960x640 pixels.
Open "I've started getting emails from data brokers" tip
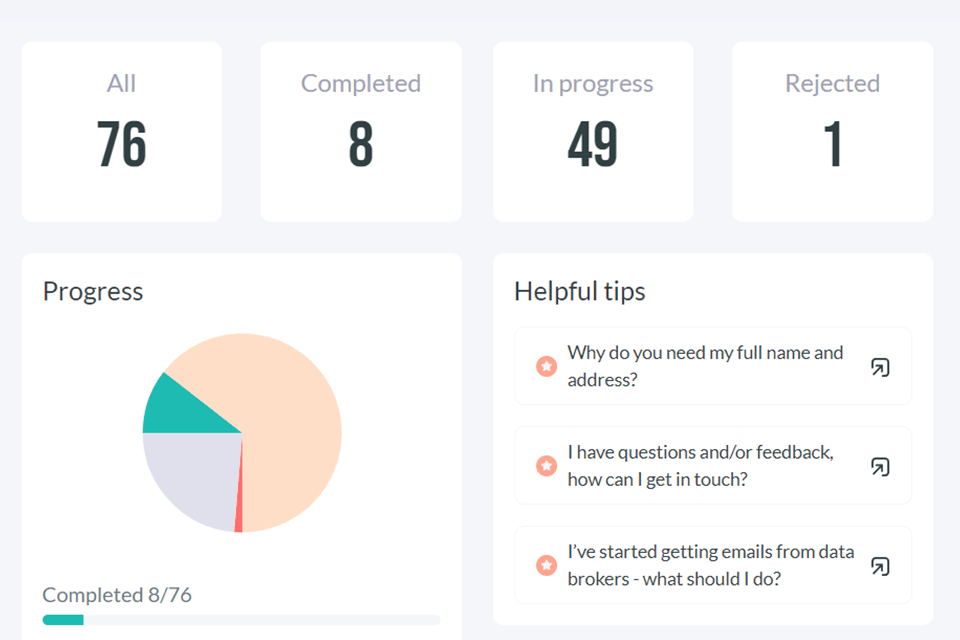pos(710,566)
